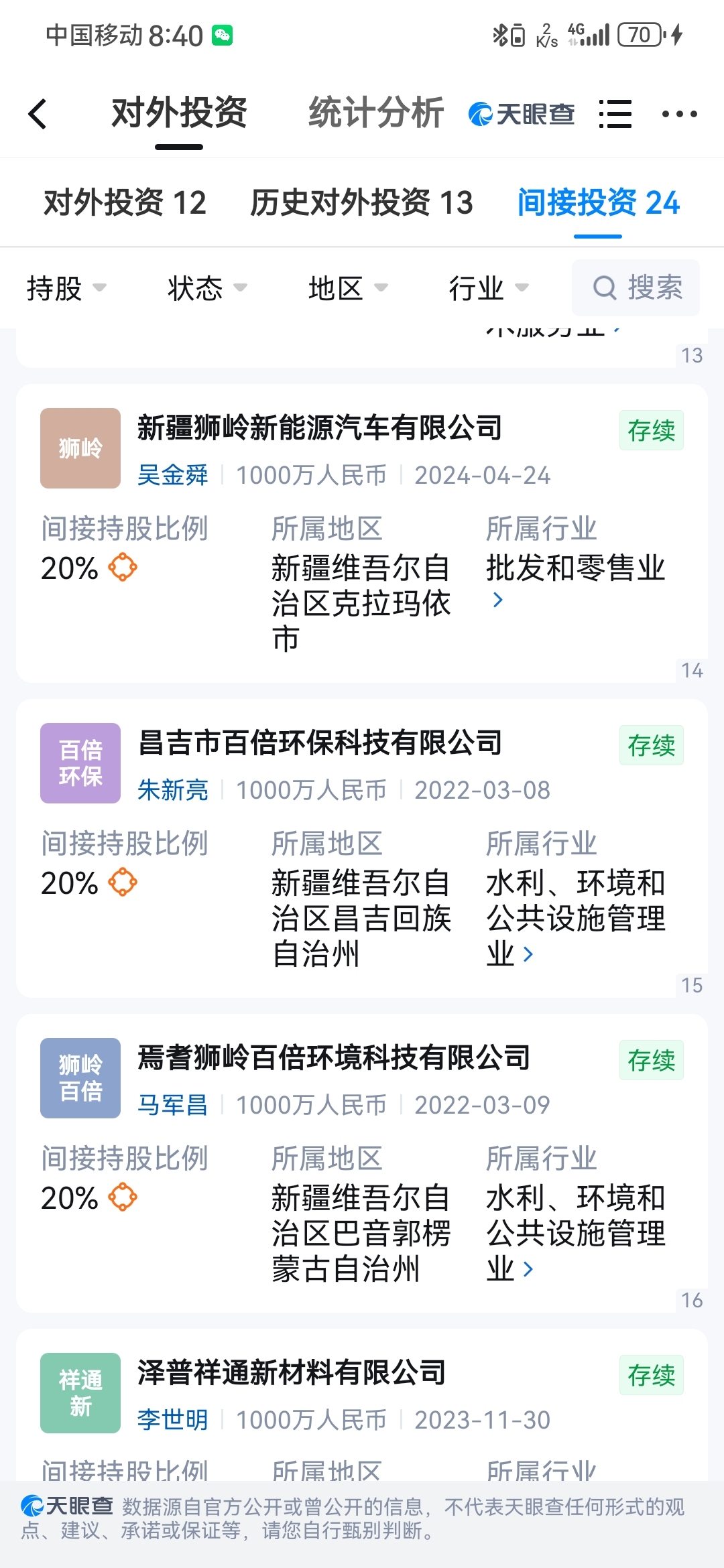Open the list menu icon
The width and height of the screenshot is (724, 1568).
pos(615,114)
